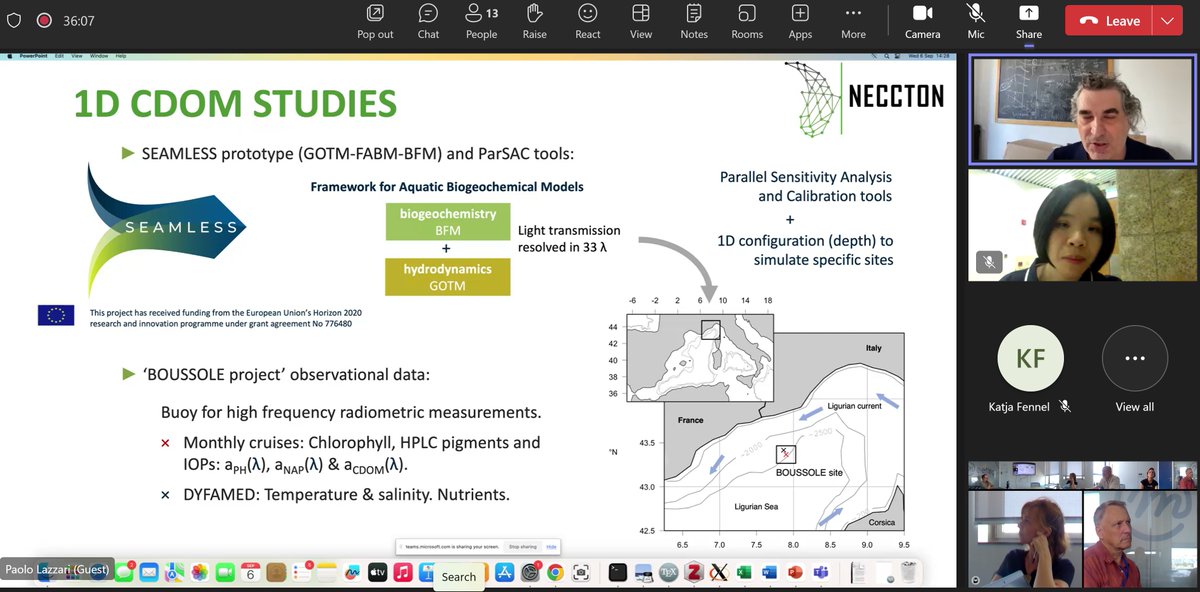1200x592 pixels.
Task: Open the Edit menu in PowerPoint
Action: click(59, 56)
